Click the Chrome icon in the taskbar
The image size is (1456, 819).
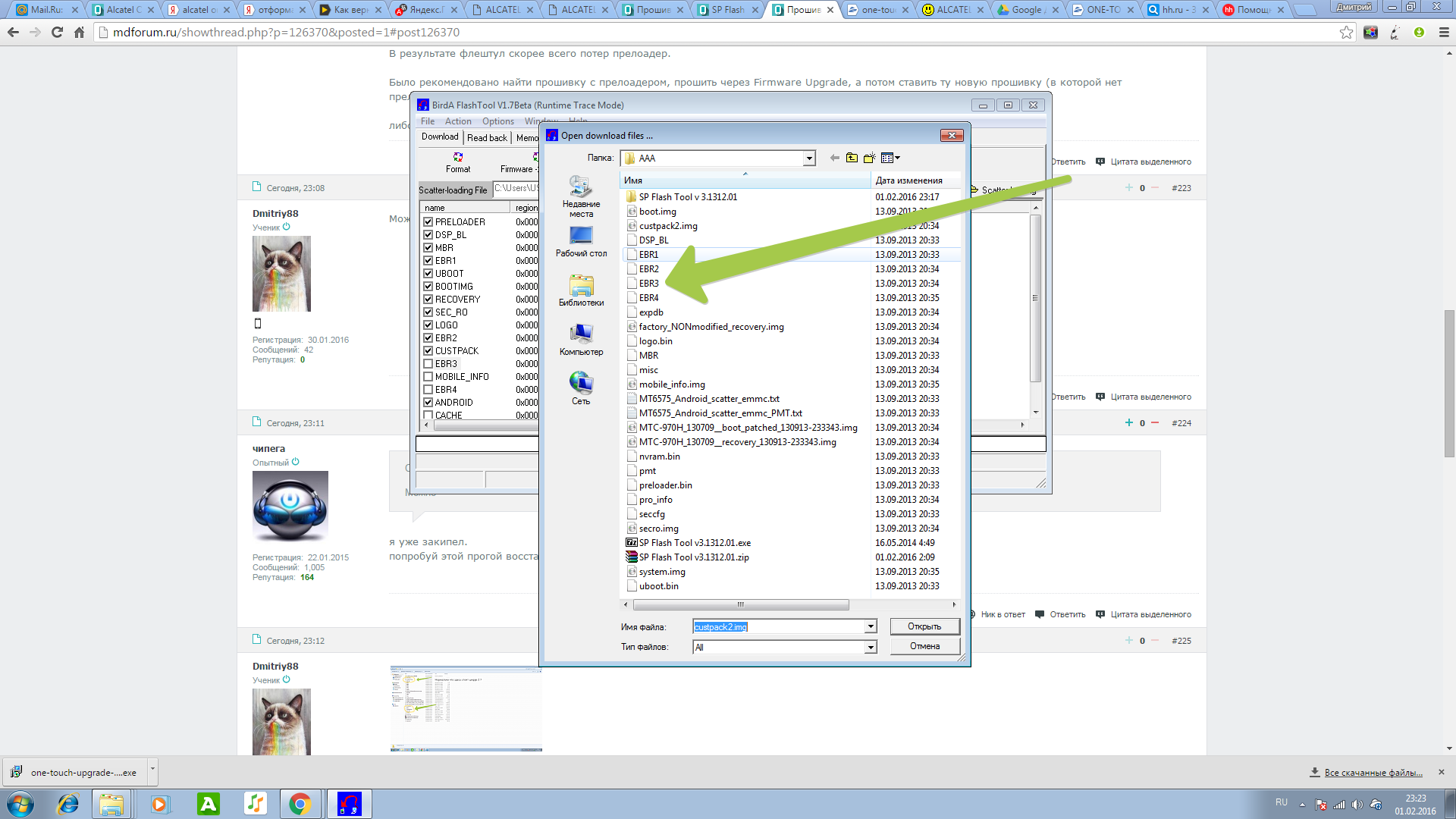(300, 804)
